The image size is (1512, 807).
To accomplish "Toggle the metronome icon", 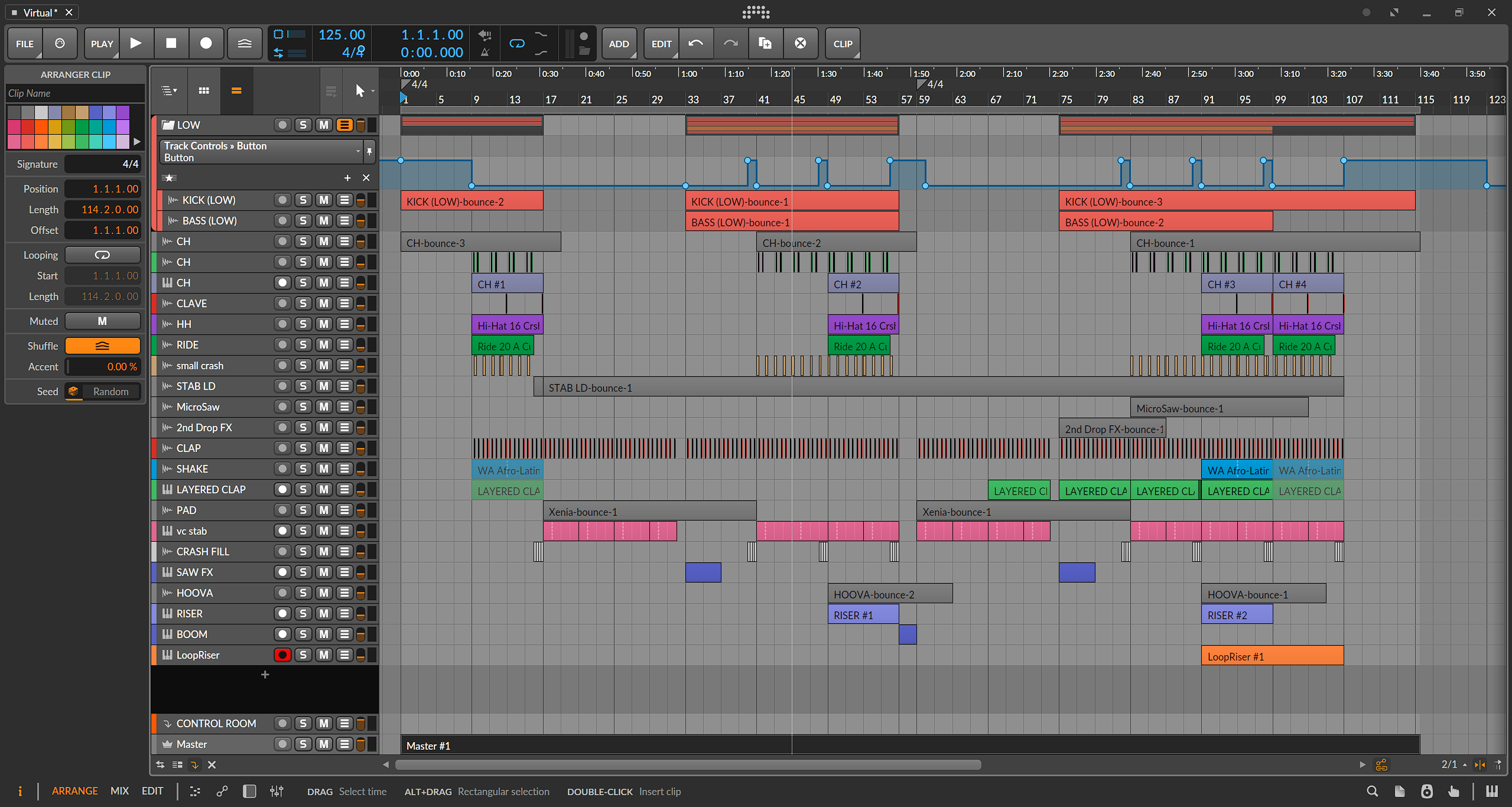I will [x=485, y=53].
